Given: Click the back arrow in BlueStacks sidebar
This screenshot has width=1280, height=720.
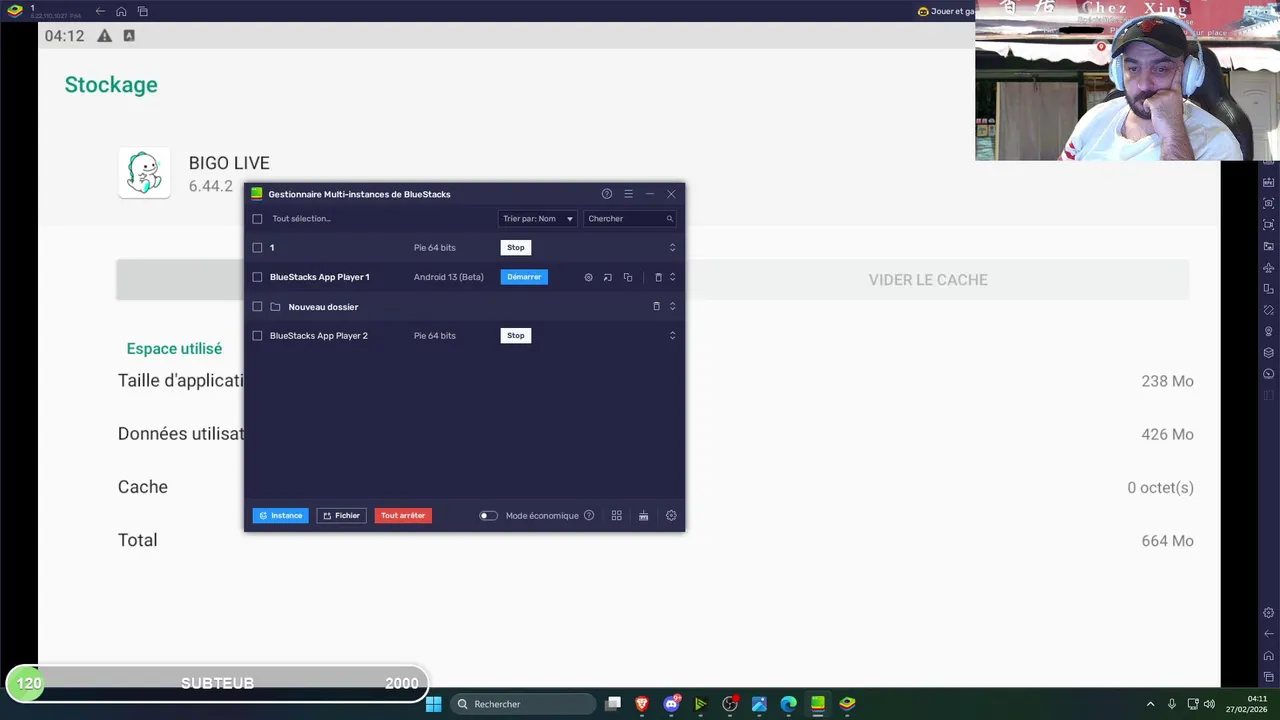Looking at the screenshot, I should tap(1269, 634).
